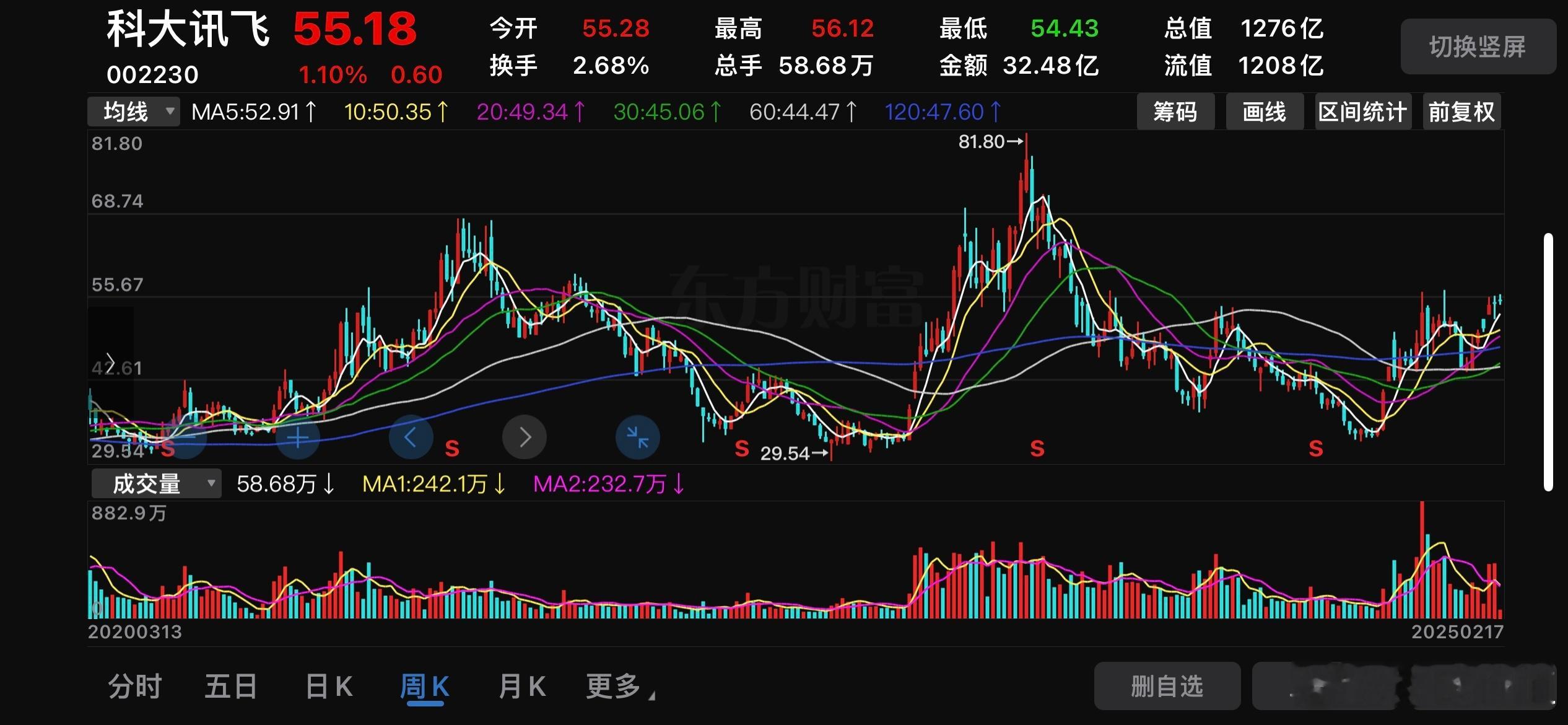Viewport: 1568px width, 725px height.
Task: Switch to the 日K tab
Action: (329, 687)
